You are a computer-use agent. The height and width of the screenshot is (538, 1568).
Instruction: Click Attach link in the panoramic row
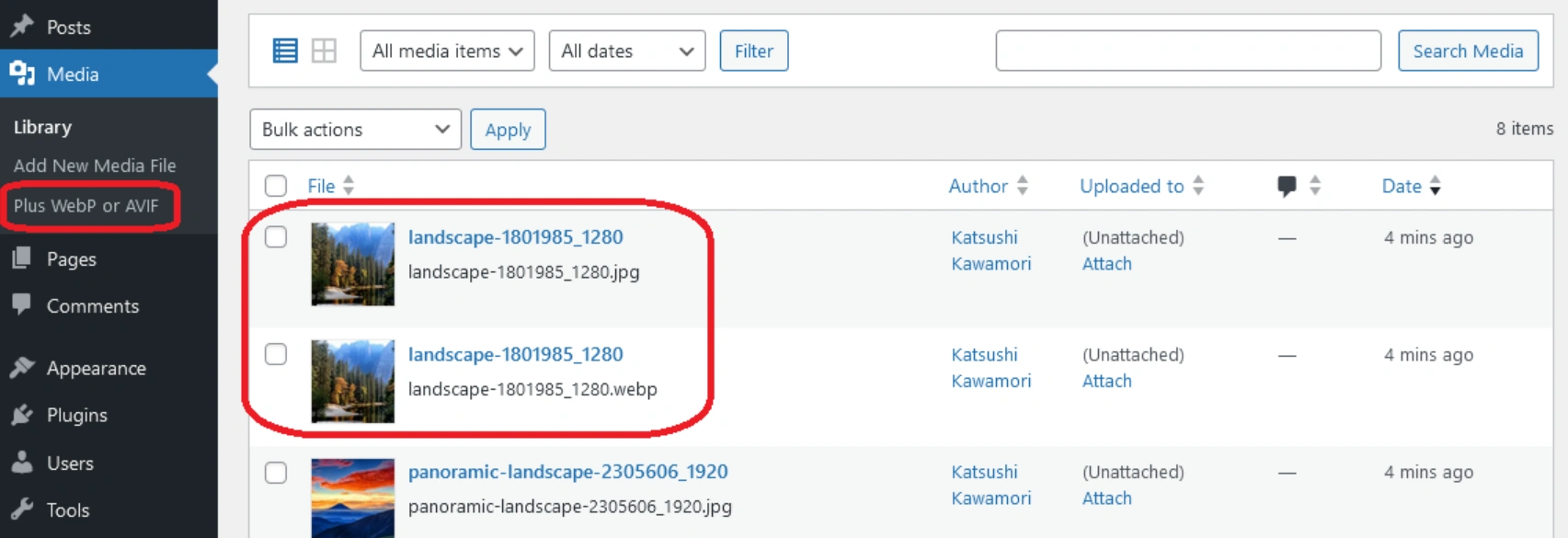tap(1107, 498)
